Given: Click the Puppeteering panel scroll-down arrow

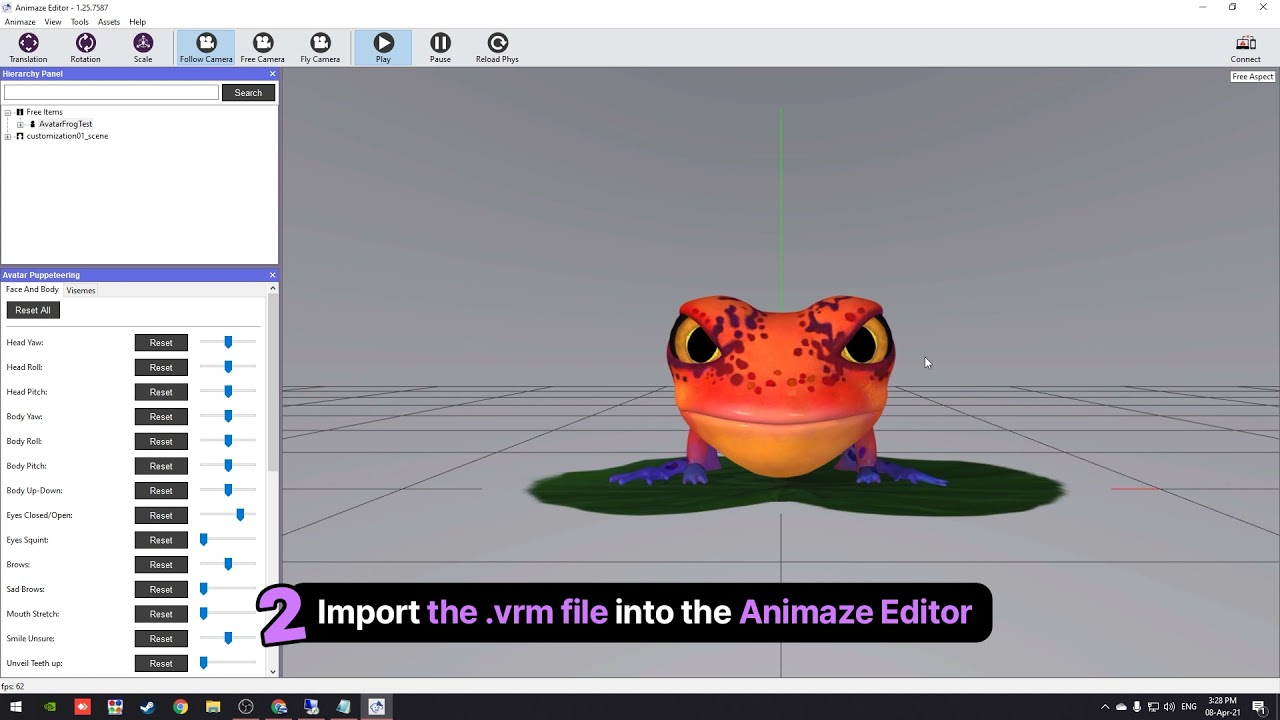Looking at the screenshot, I should (273, 672).
